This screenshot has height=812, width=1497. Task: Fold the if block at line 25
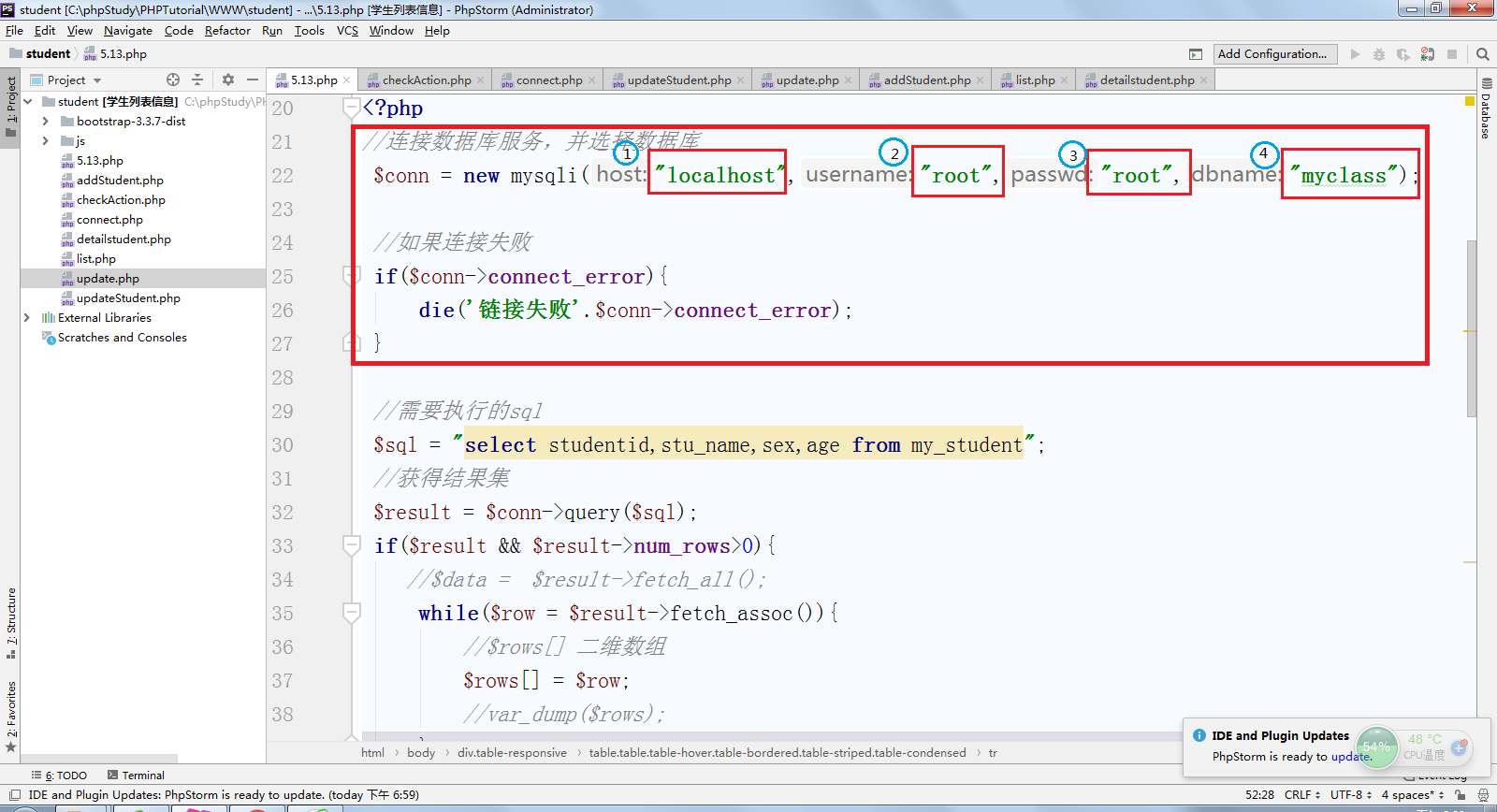[x=352, y=276]
